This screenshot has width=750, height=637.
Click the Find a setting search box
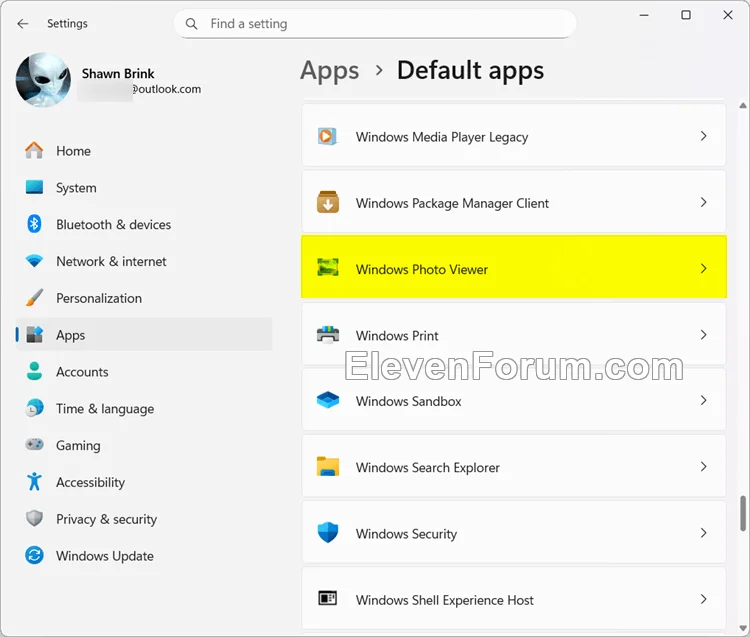click(375, 23)
